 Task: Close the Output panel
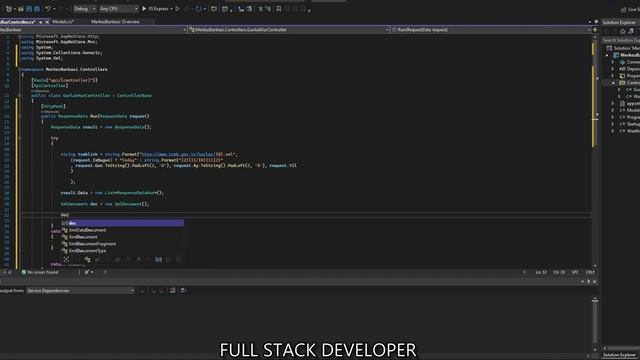coord(594,282)
